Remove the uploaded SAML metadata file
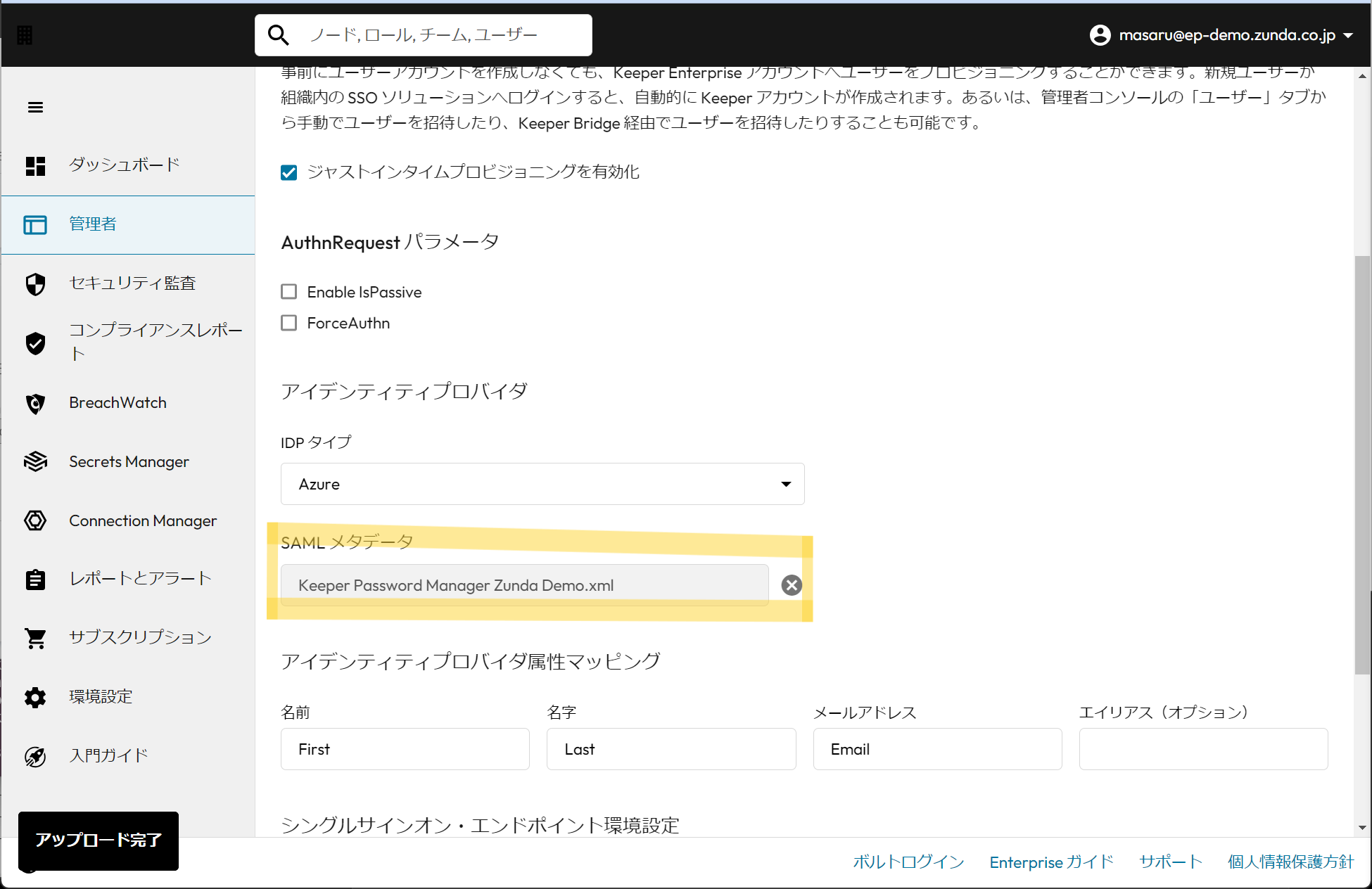 [792, 585]
